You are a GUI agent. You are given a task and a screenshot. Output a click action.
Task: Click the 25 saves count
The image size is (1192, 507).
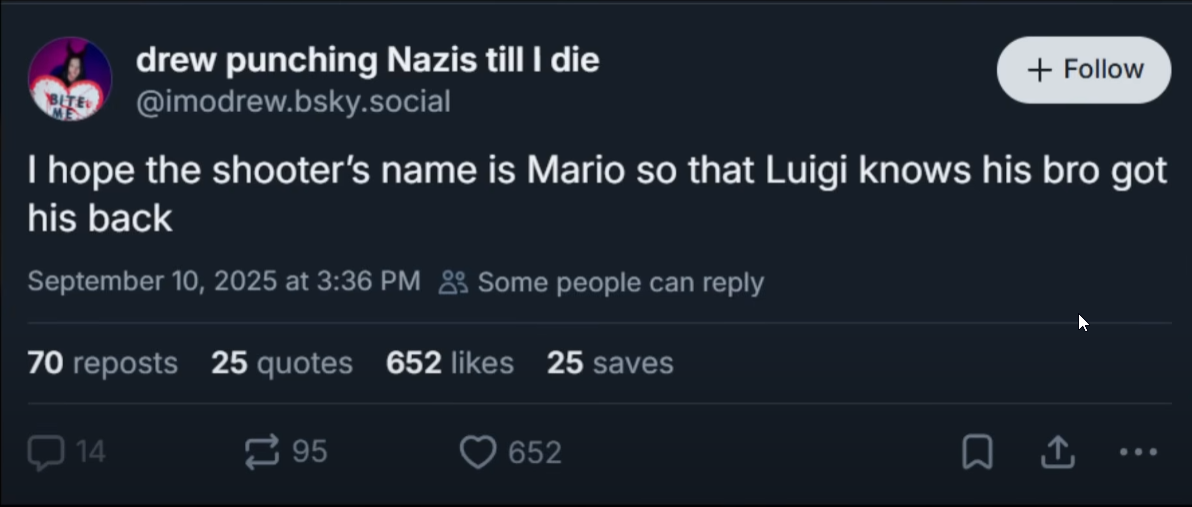click(x=610, y=363)
